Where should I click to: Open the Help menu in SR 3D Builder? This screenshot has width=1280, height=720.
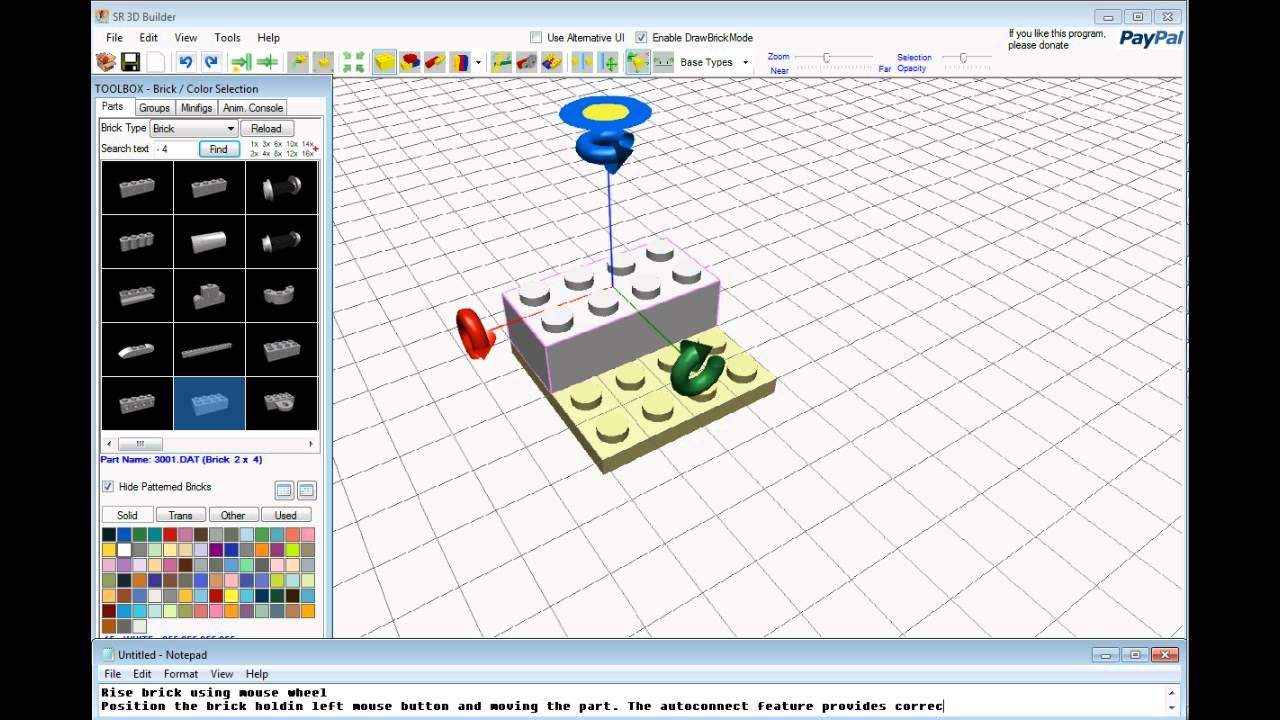[x=268, y=37]
